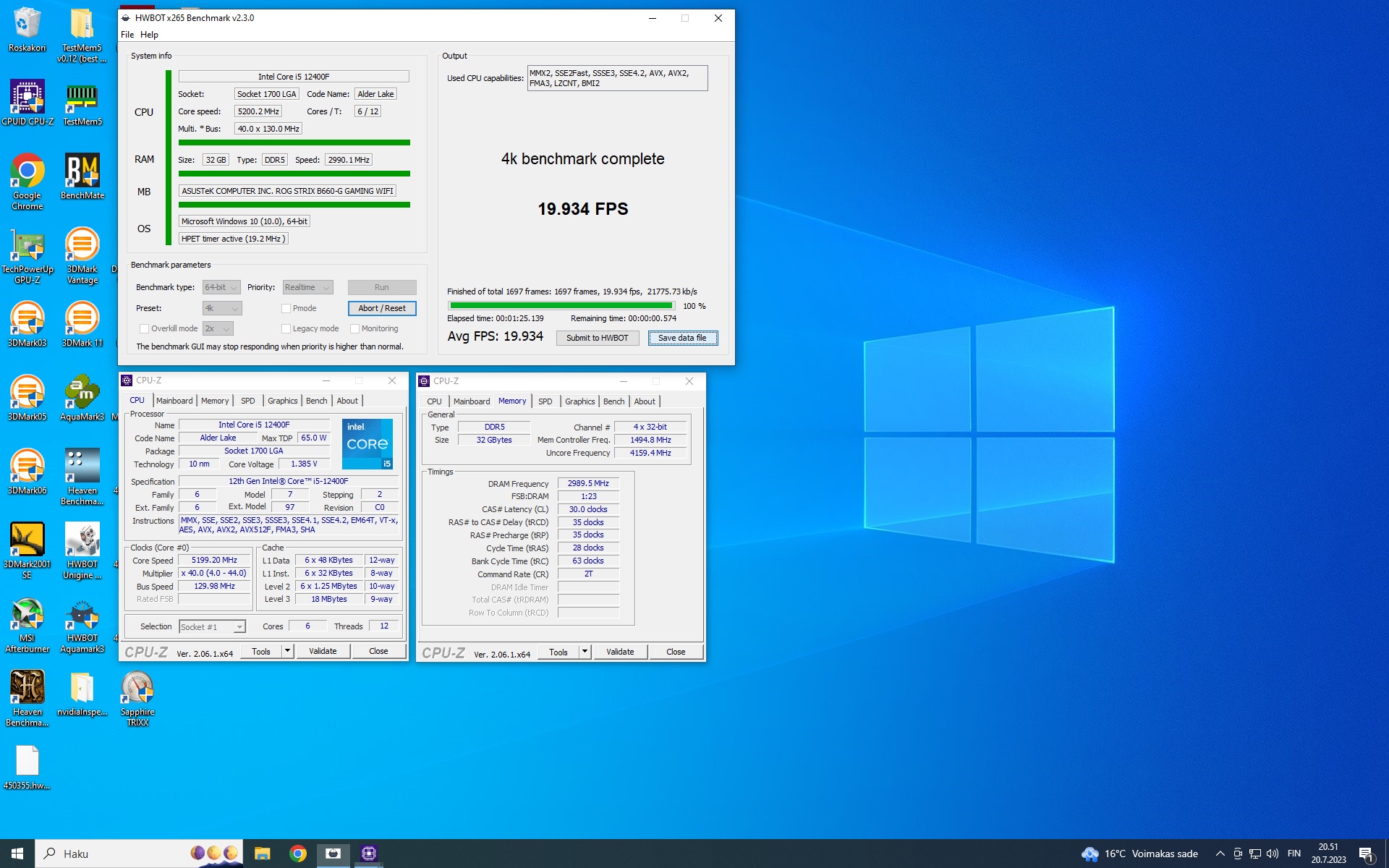Toggle the Legacy mode checkbox

286,328
